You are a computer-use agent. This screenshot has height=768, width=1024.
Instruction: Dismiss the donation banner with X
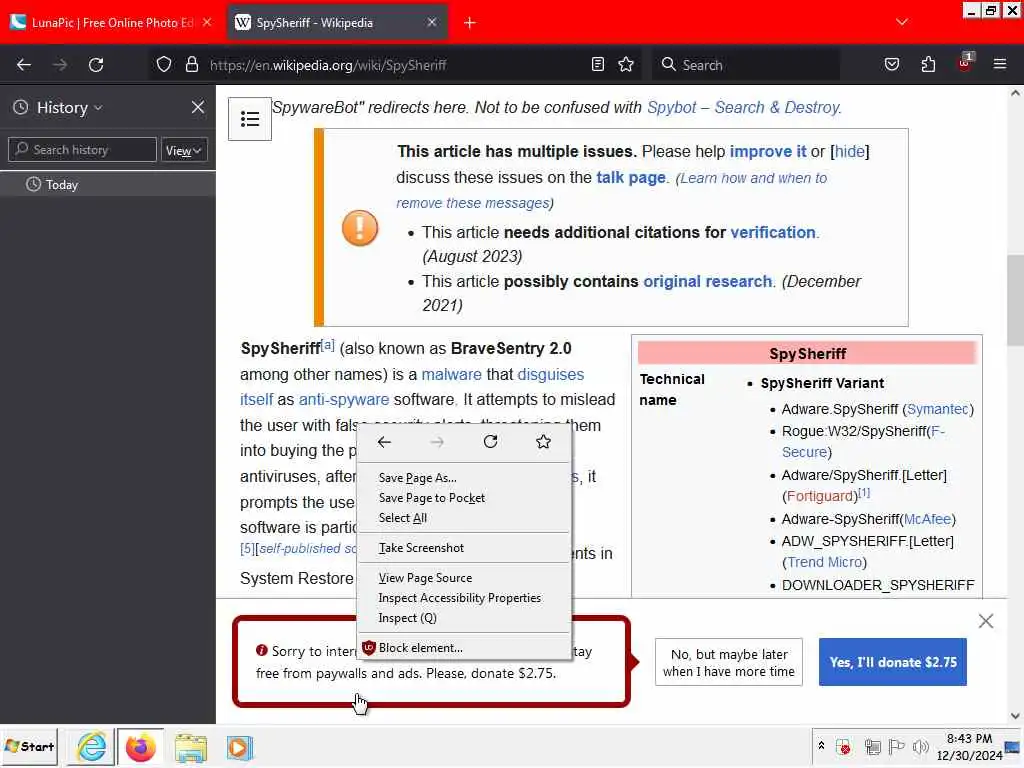click(985, 621)
